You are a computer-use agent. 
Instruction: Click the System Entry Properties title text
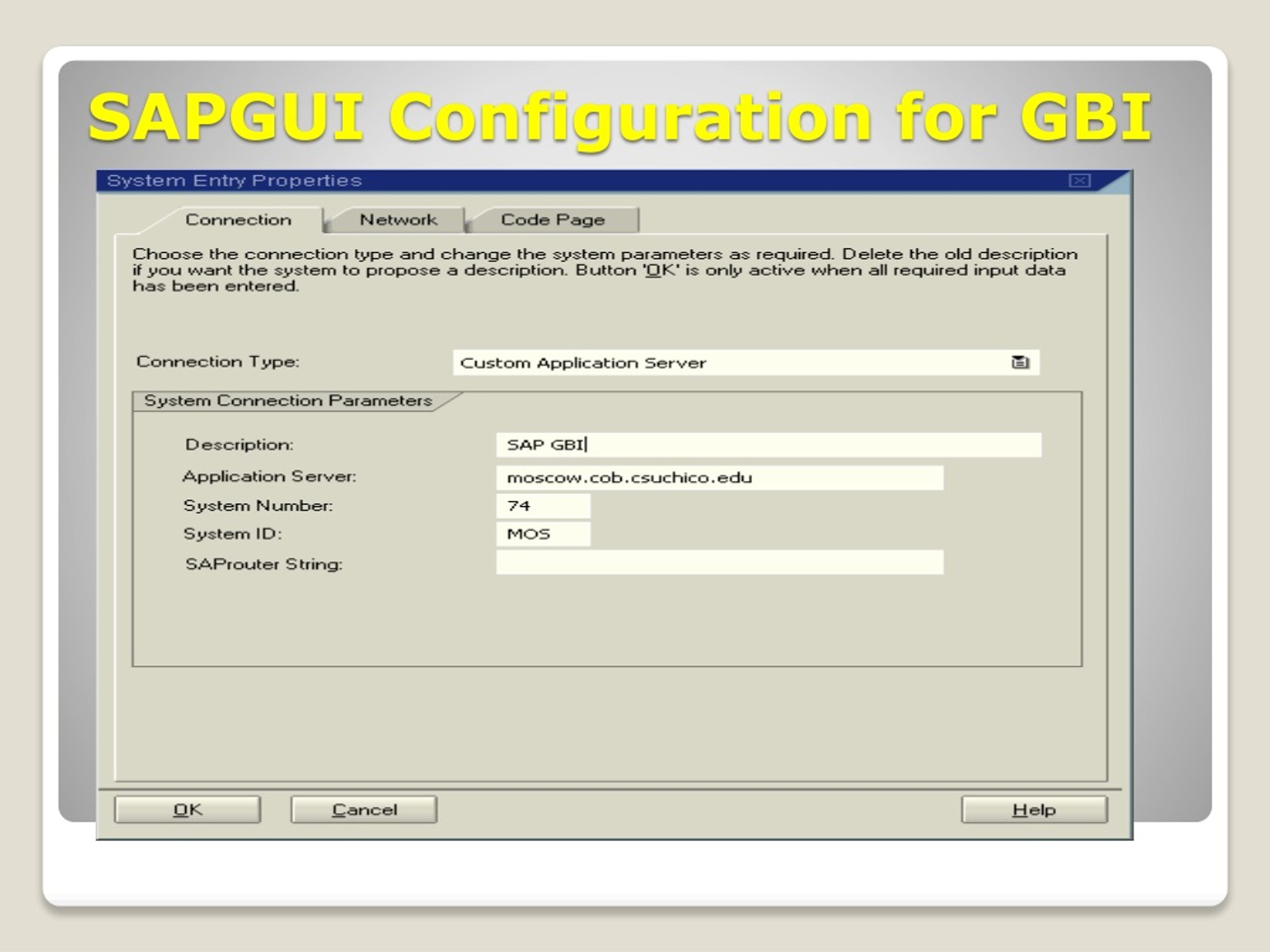(234, 180)
